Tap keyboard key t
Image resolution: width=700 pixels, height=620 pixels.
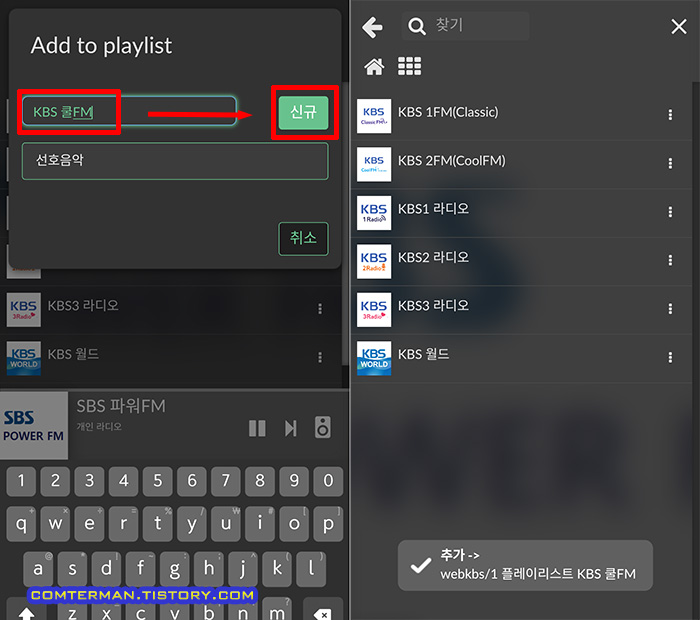click(158, 524)
